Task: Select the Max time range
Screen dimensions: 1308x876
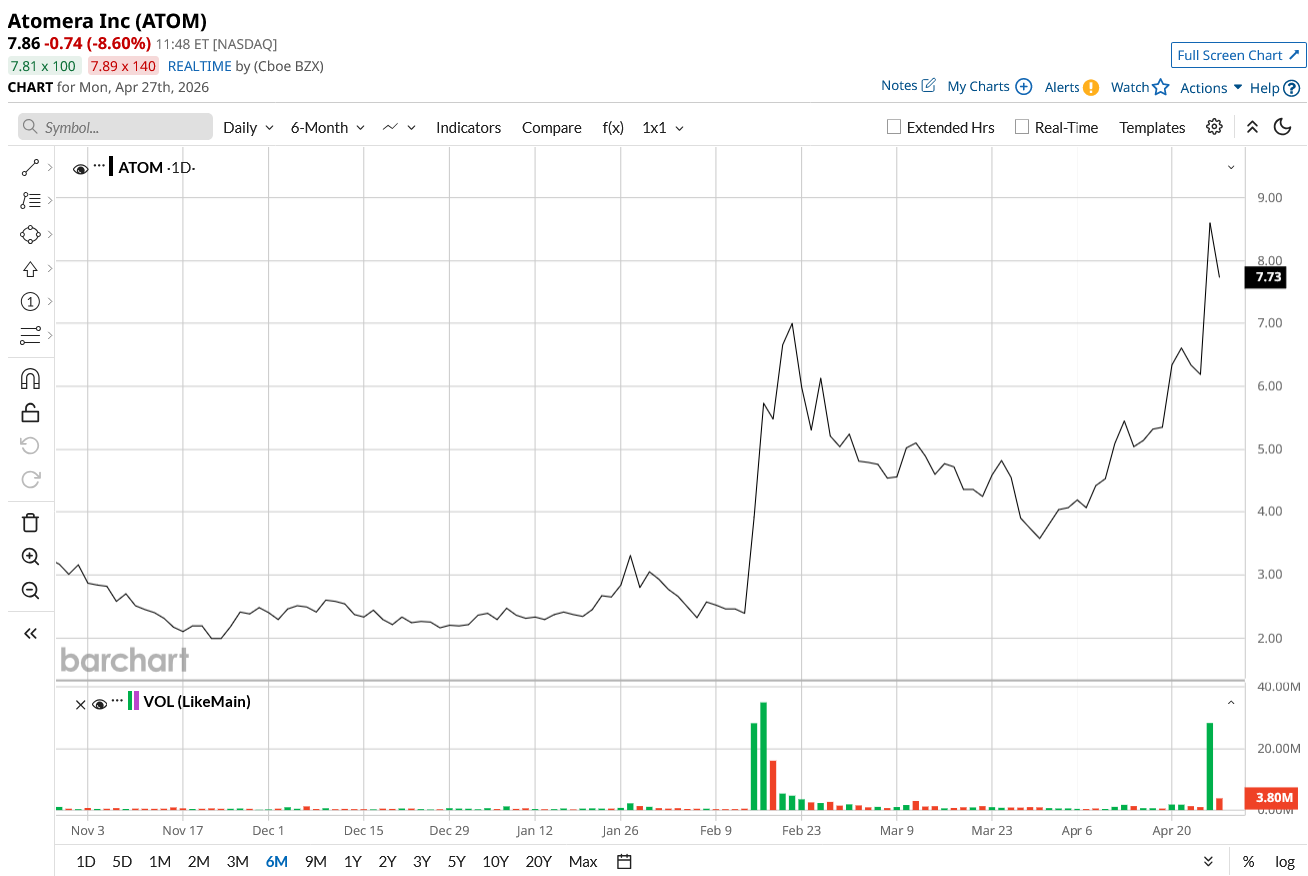Action: pyautogui.click(x=582, y=861)
